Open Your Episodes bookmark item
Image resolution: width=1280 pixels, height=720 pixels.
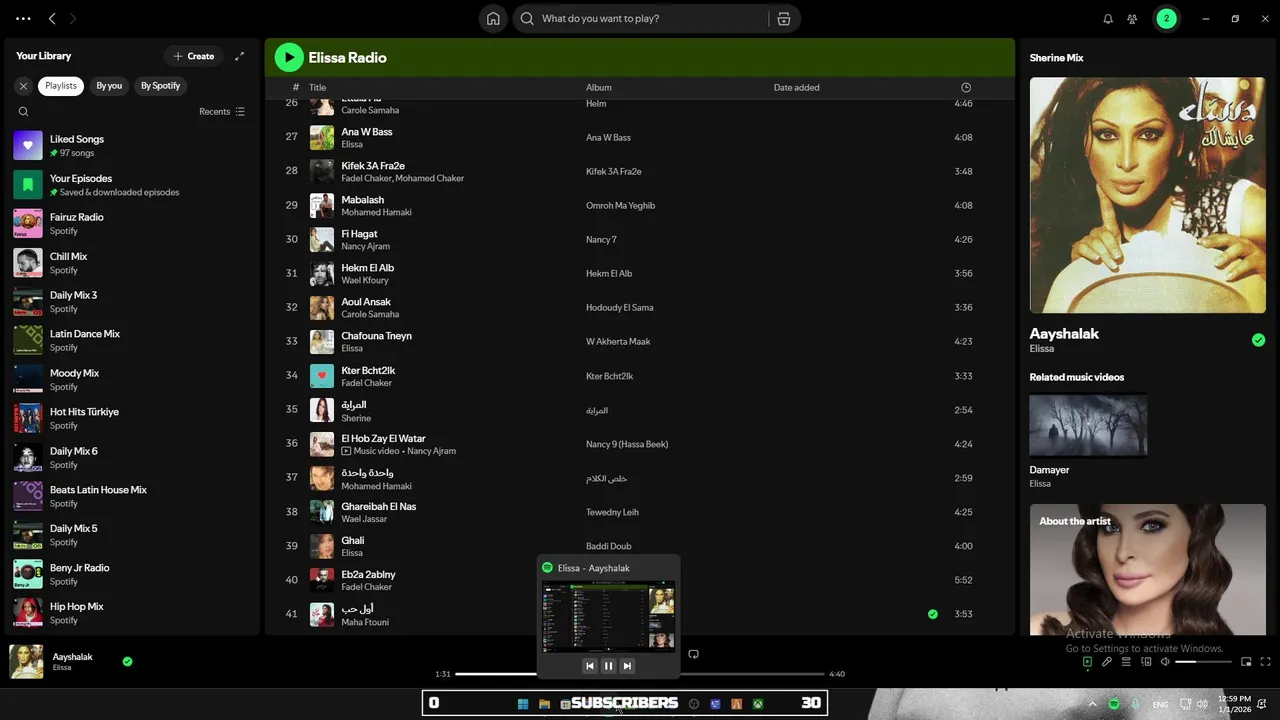tap(130, 184)
